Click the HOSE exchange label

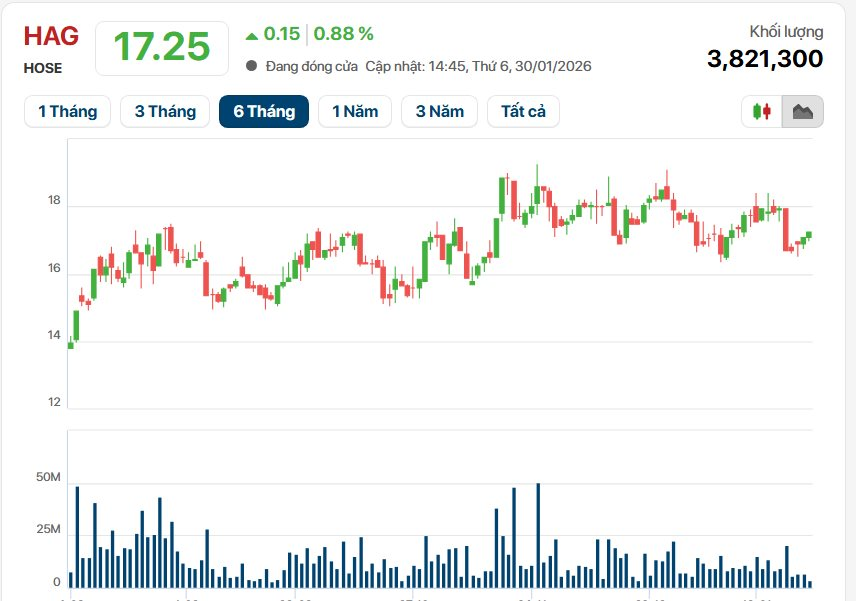(43, 68)
